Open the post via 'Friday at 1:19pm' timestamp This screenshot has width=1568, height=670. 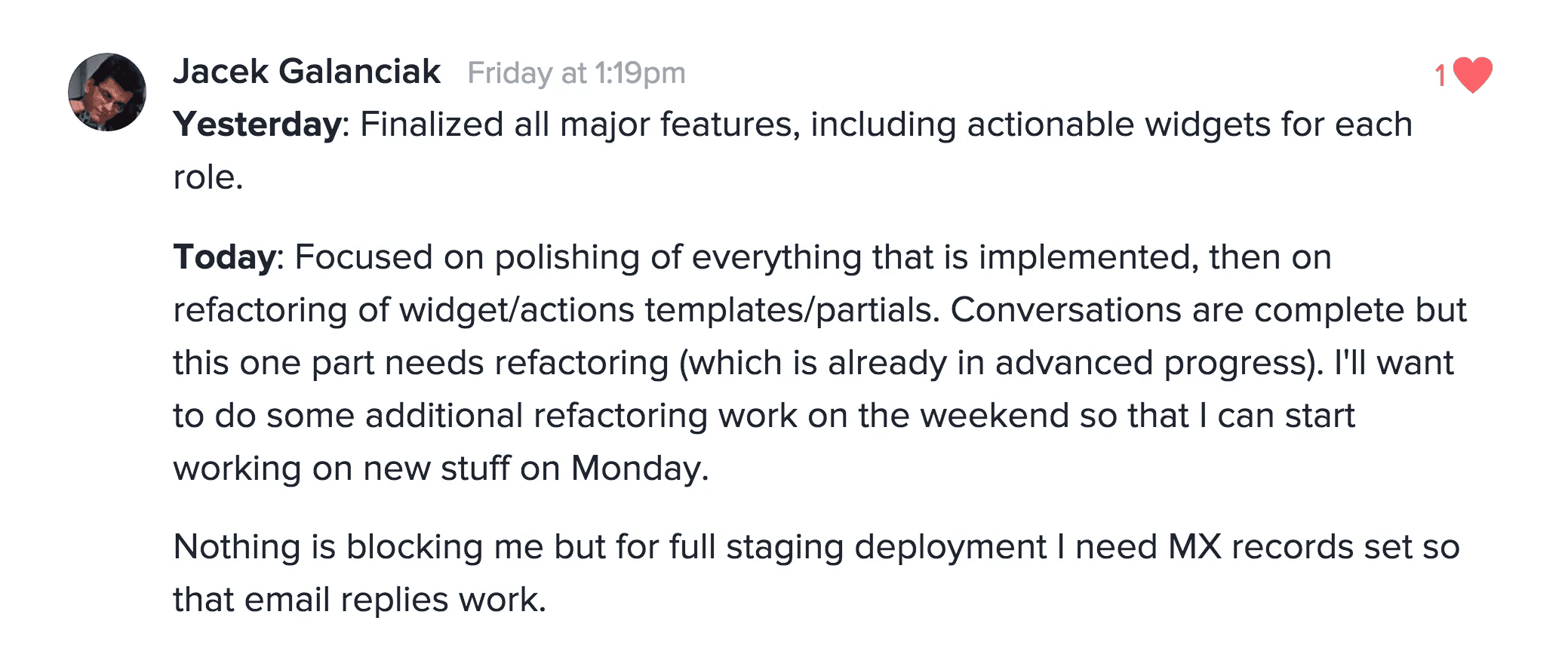577,73
